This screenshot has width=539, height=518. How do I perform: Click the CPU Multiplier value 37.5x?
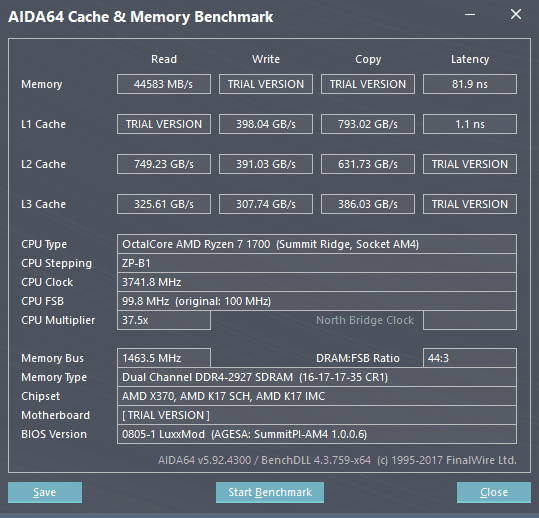(x=164, y=320)
